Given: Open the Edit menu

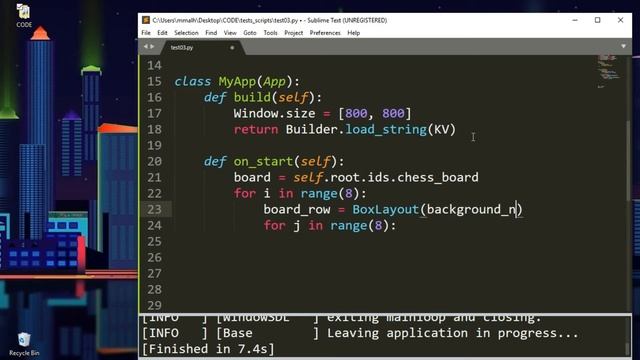Looking at the screenshot, I should pyautogui.click(x=162, y=33).
